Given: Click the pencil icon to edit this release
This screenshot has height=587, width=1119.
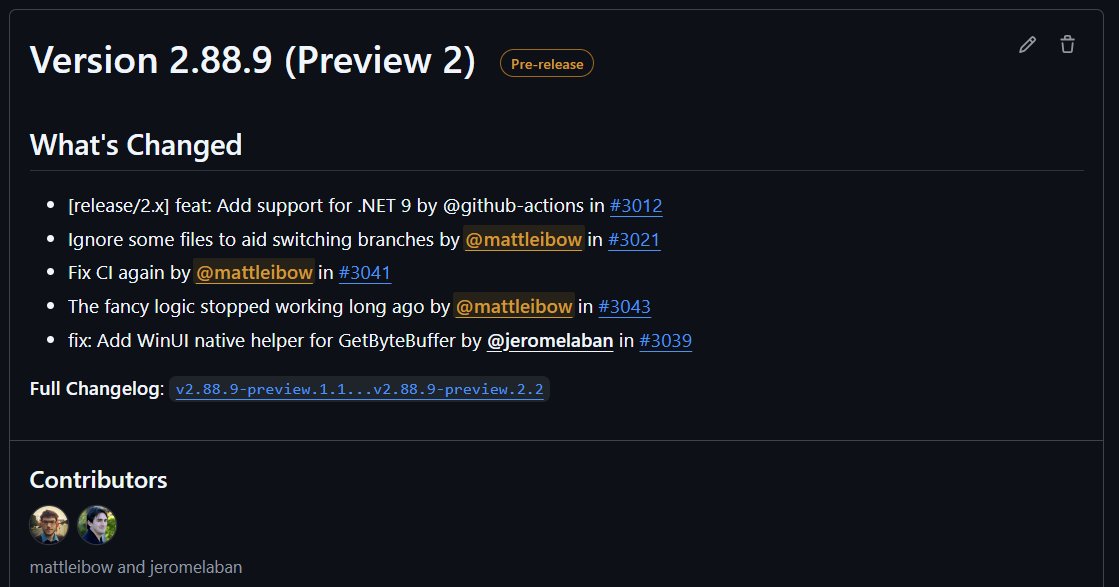Looking at the screenshot, I should click(x=1027, y=44).
